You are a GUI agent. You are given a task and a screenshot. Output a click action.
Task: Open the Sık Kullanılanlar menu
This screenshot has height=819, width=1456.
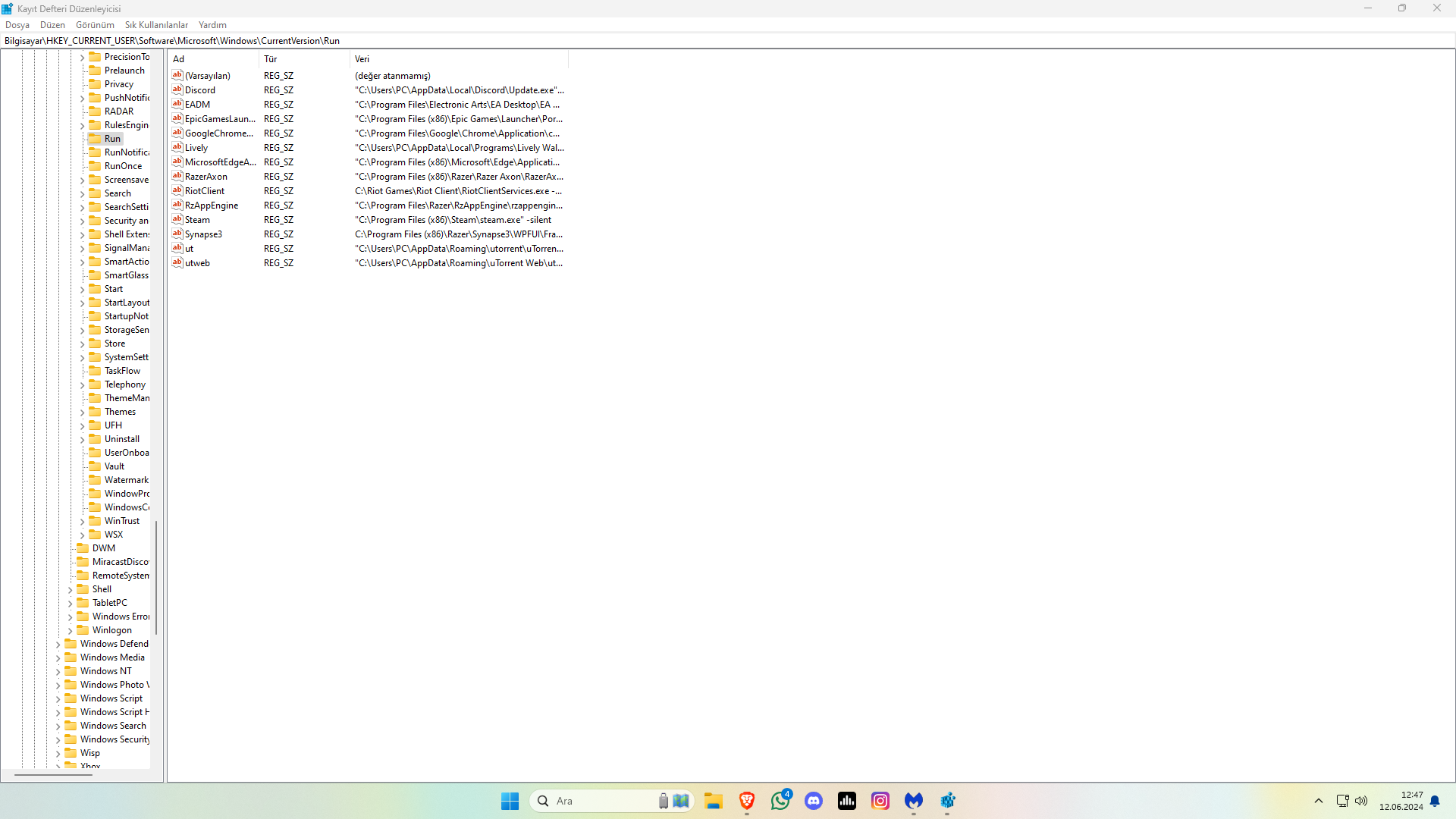(x=156, y=25)
